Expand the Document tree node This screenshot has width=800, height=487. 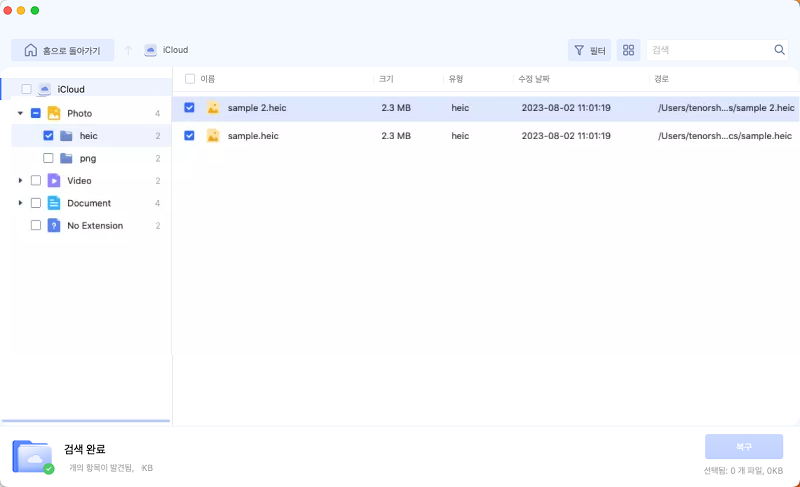tap(20, 203)
